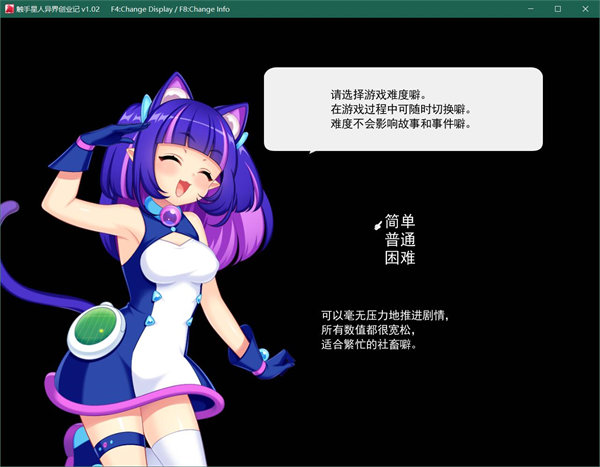Click the difficulty description text at bottom

click(385, 329)
